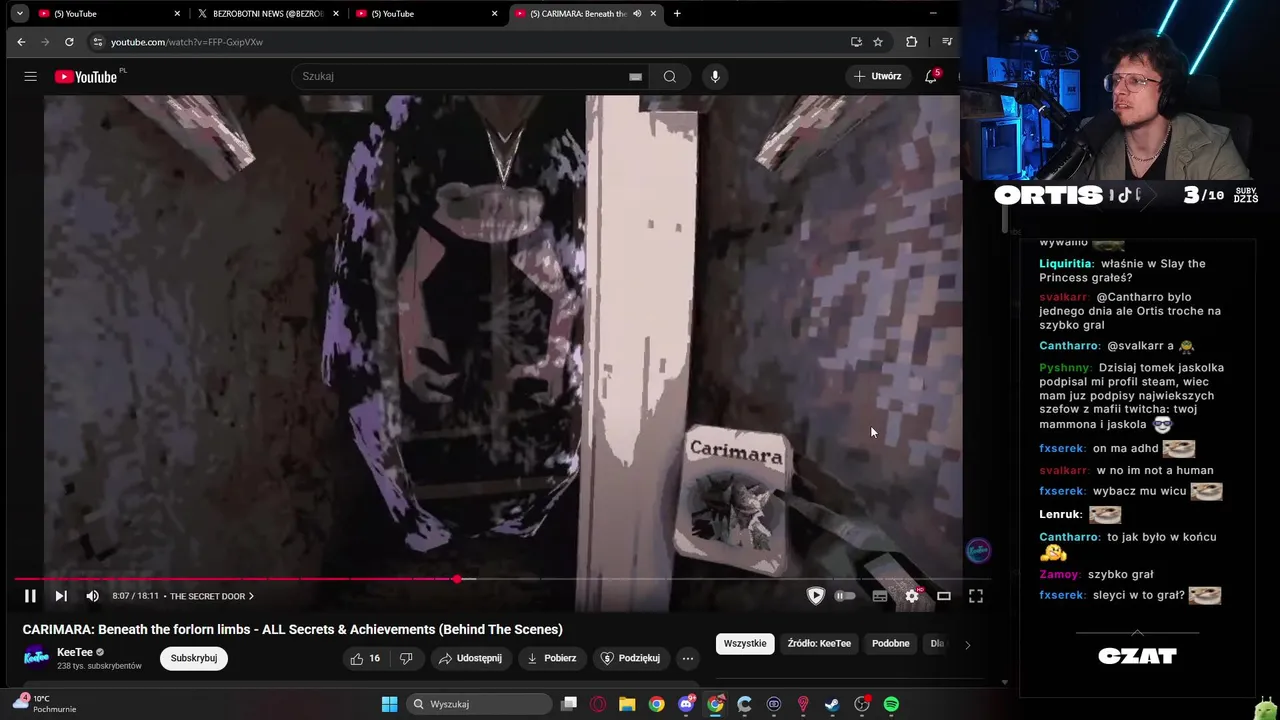Open media controls icon in toolbar
Screen dimensions: 1280x720
point(947,42)
